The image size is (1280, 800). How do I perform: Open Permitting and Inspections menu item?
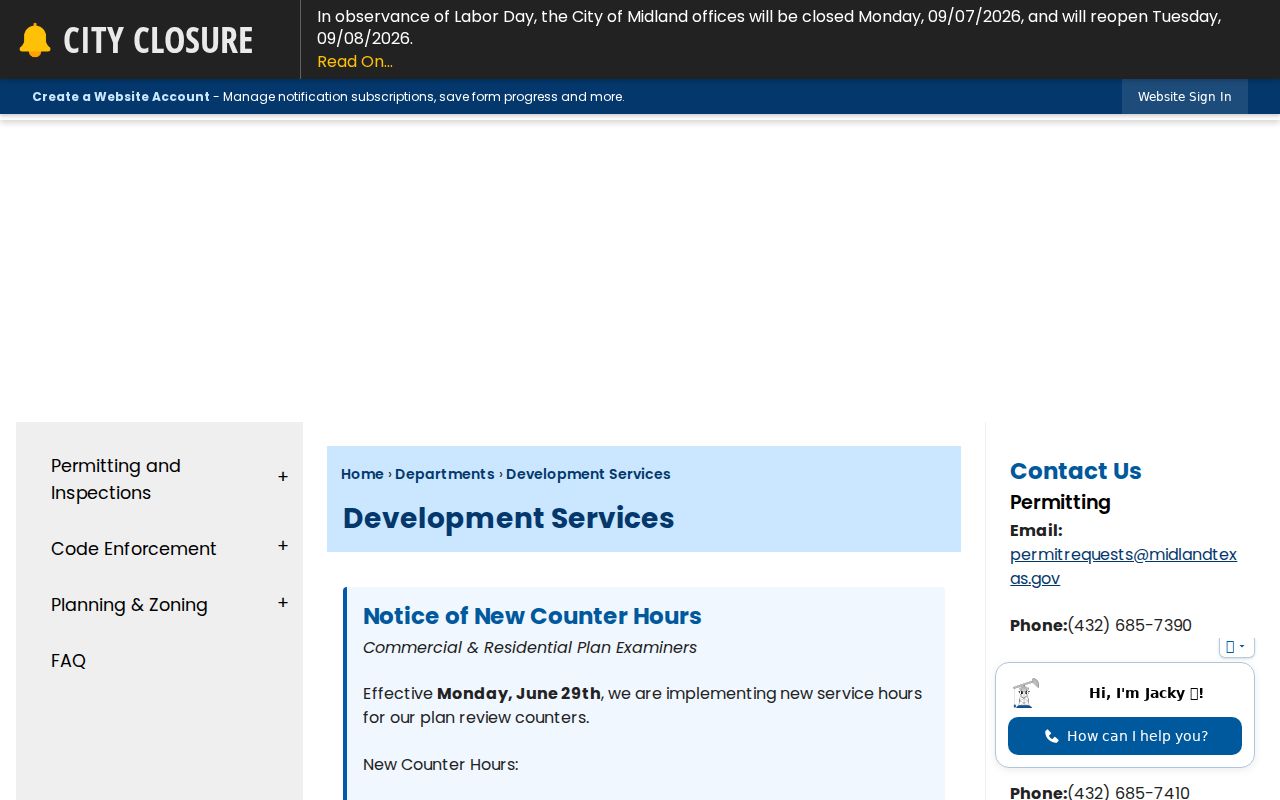[x=116, y=479]
